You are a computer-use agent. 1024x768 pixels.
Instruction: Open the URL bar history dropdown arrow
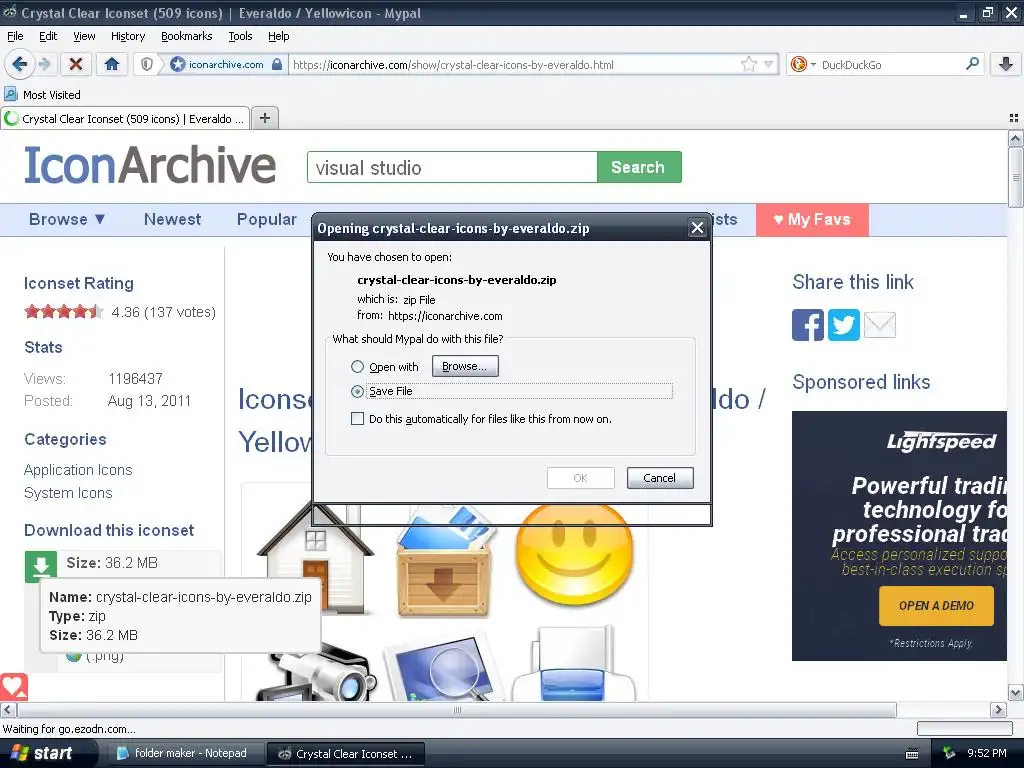click(769, 64)
